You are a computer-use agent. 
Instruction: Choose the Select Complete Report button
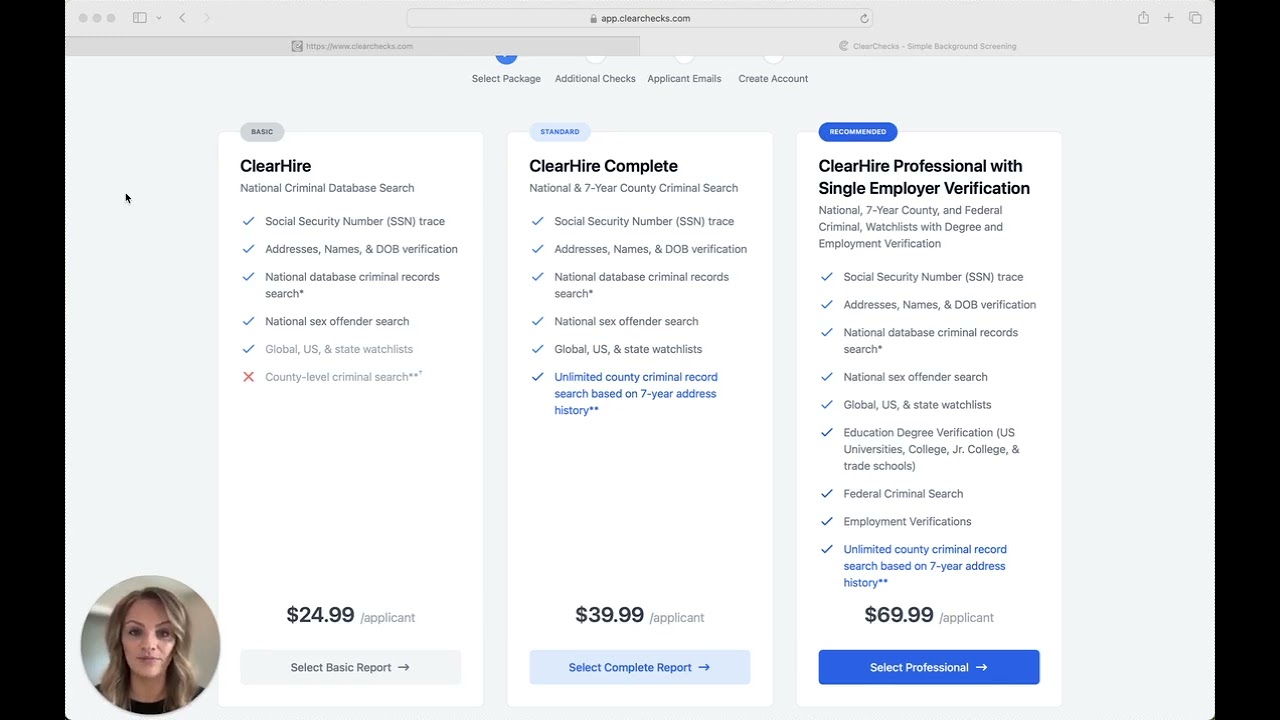(639, 667)
